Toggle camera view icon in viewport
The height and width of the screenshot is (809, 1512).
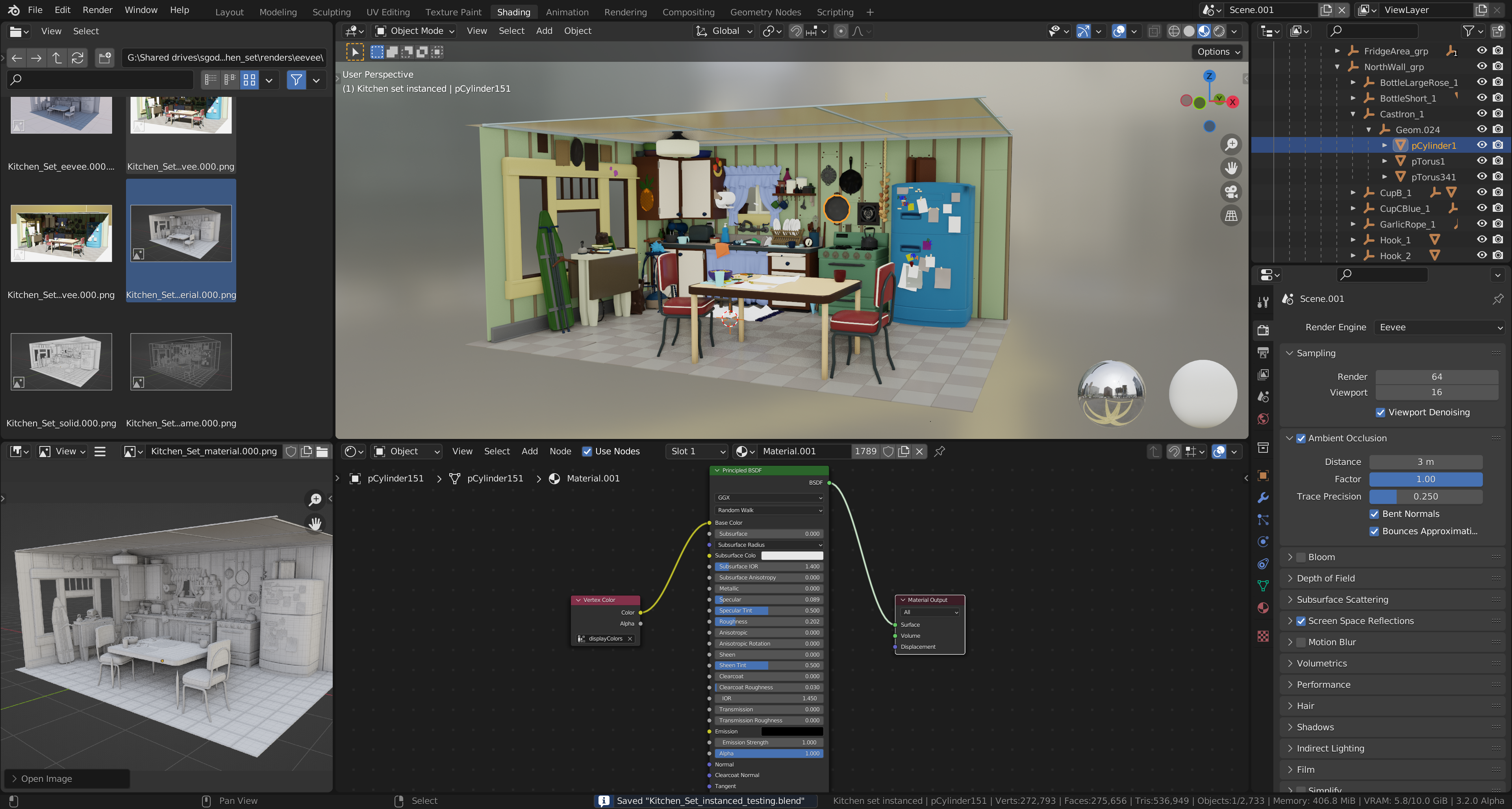point(1231,192)
